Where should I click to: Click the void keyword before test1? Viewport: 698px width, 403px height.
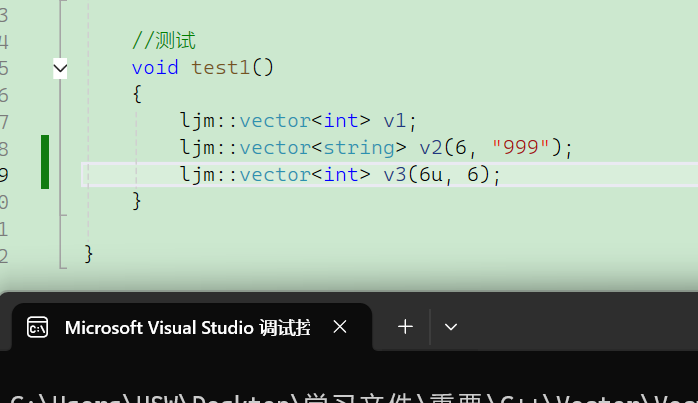click(155, 68)
